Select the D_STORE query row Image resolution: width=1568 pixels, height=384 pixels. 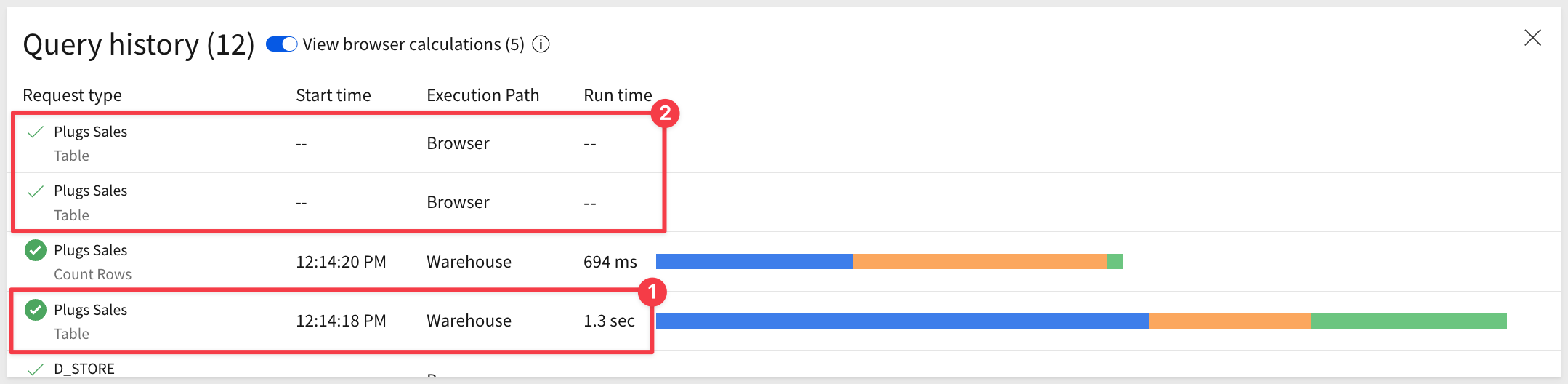(84, 369)
